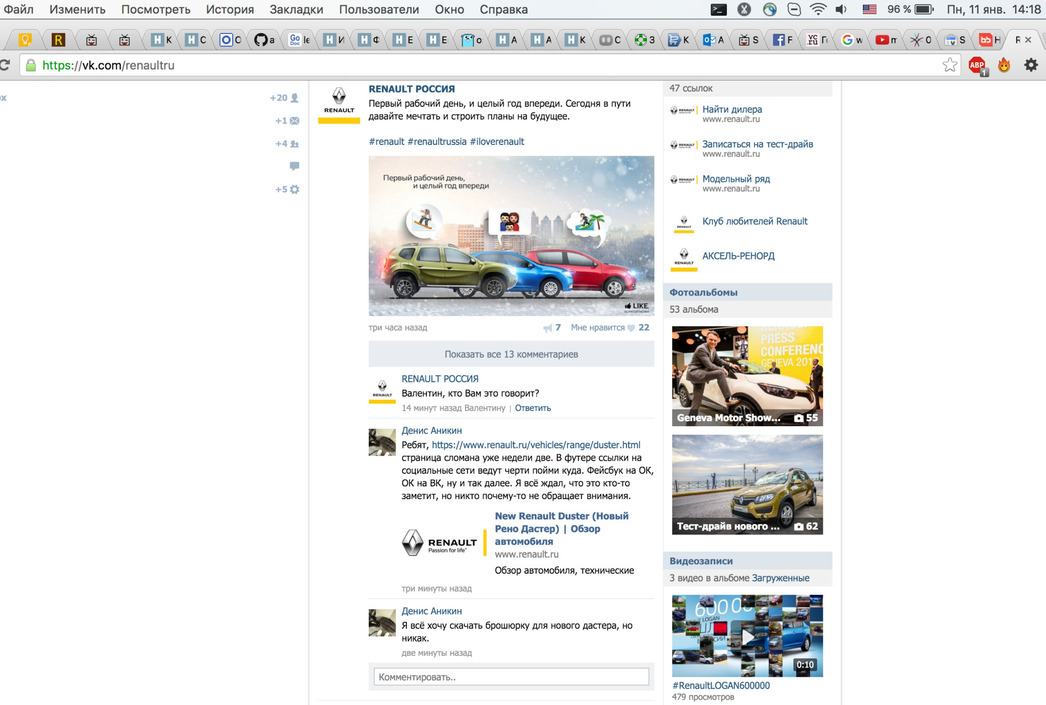Click the Ответить reply link
Image resolution: width=1046 pixels, height=705 pixels.
532,408
